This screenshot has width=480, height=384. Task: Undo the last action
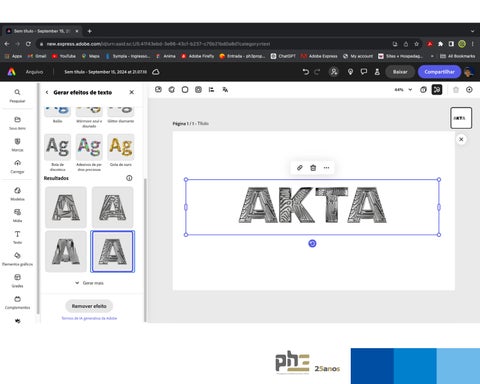305,72
